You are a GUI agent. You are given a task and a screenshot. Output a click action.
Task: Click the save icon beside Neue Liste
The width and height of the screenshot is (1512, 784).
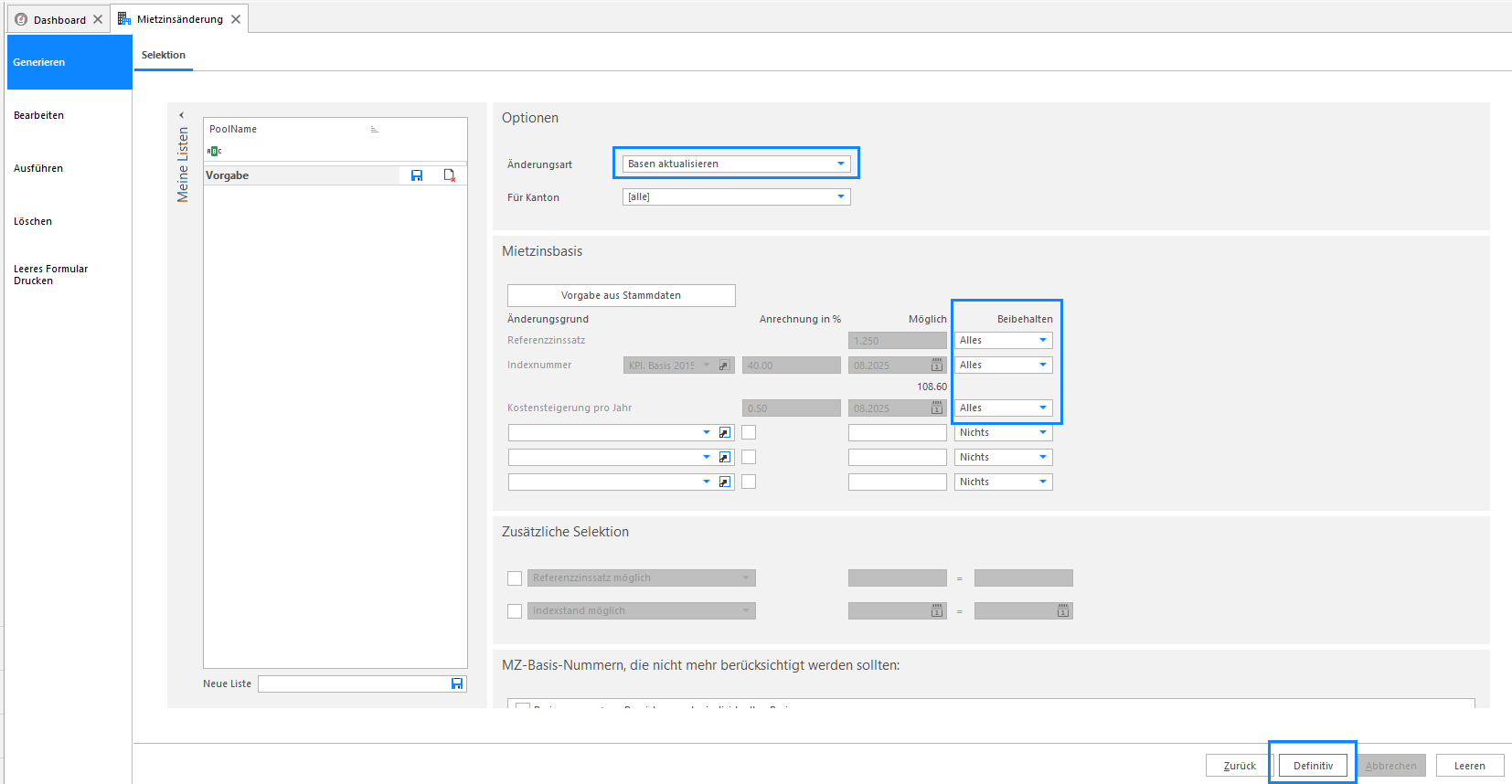click(x=457, y=683)
